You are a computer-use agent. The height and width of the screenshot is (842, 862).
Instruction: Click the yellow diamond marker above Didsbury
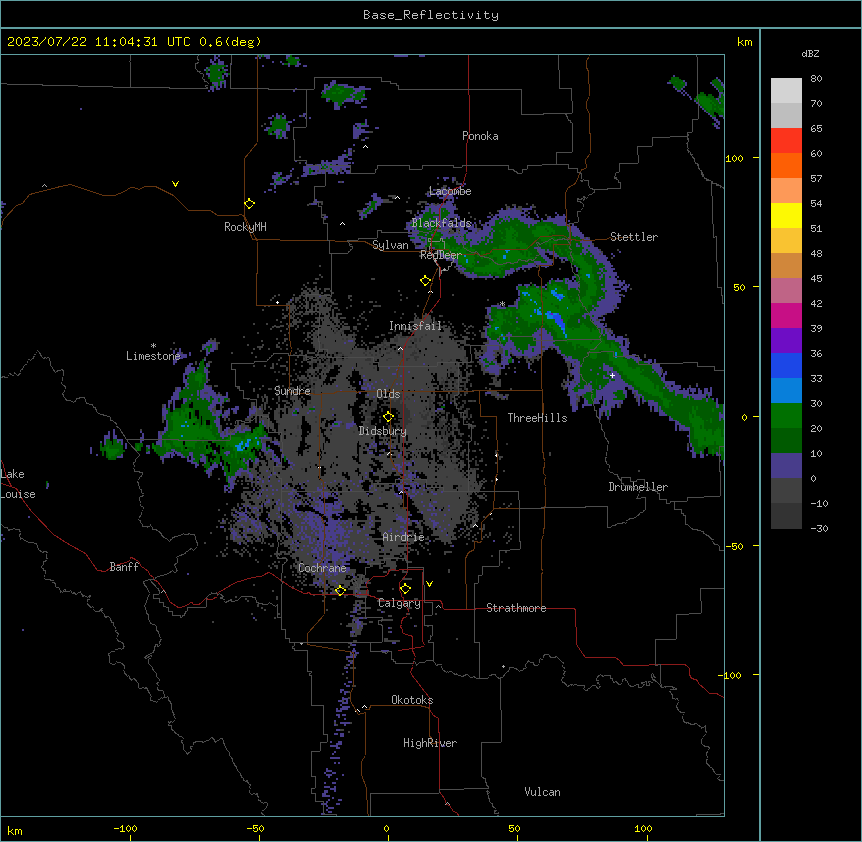pos(388,417)
